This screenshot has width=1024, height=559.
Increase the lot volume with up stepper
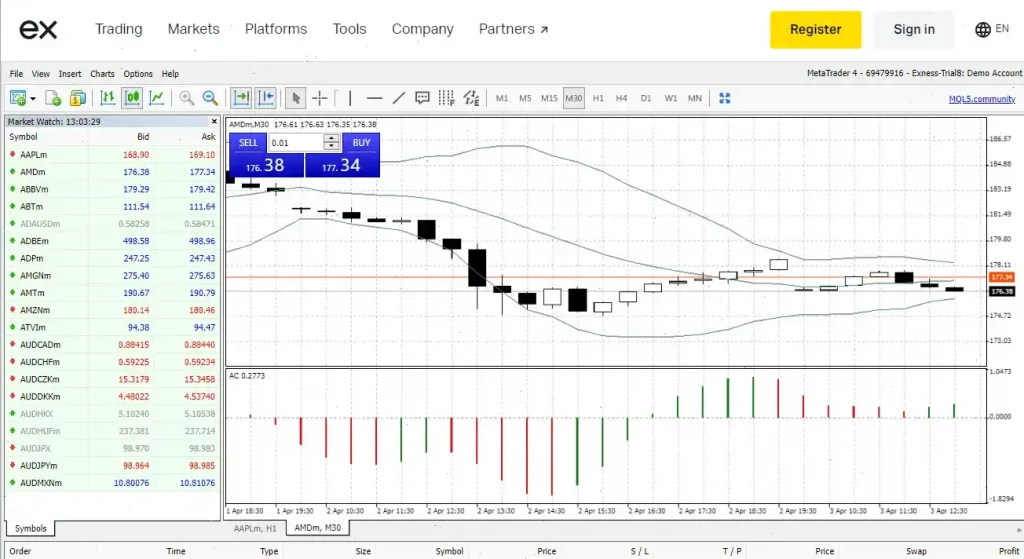(x=332, y=138)
